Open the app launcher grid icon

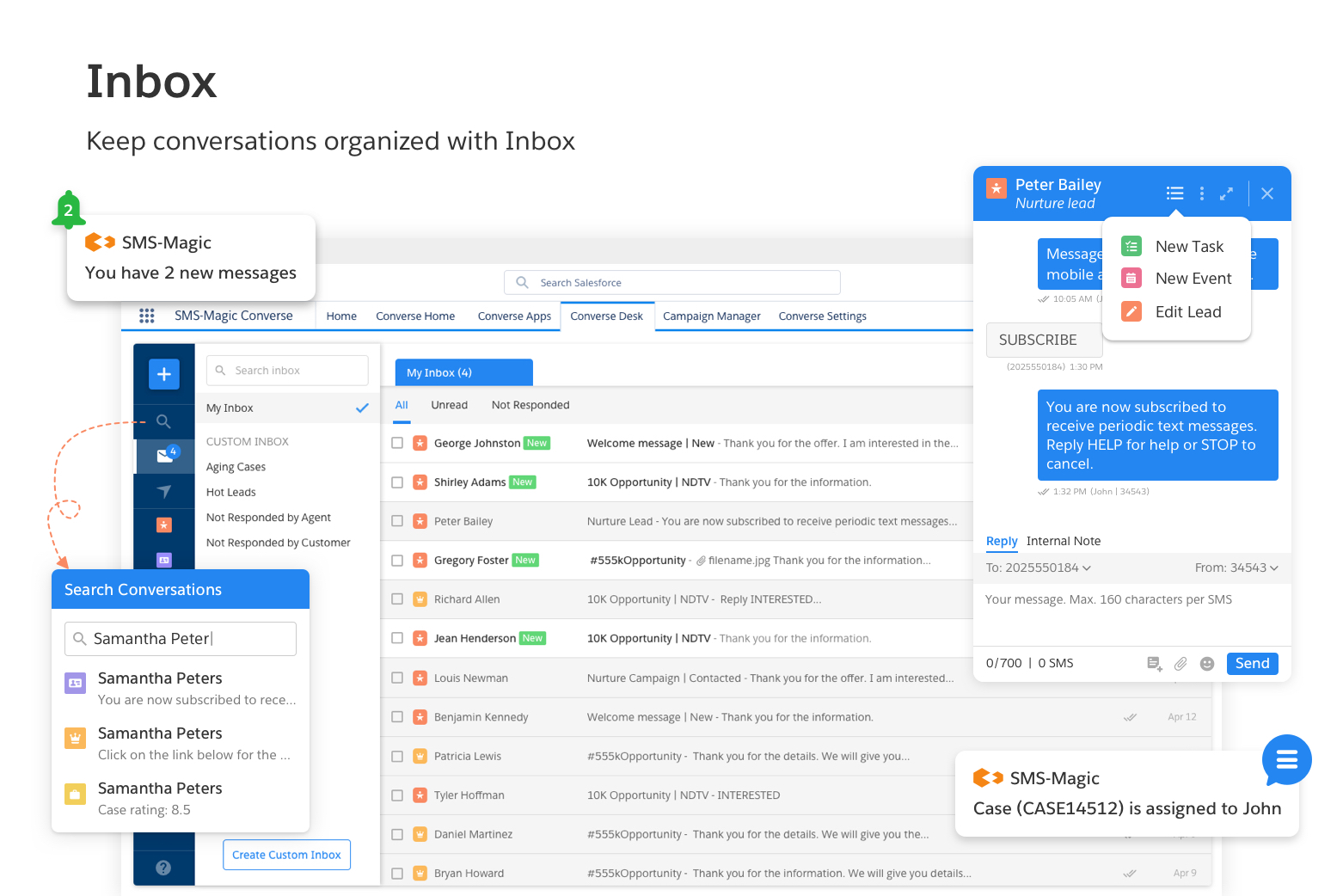(x=147, y=316)
